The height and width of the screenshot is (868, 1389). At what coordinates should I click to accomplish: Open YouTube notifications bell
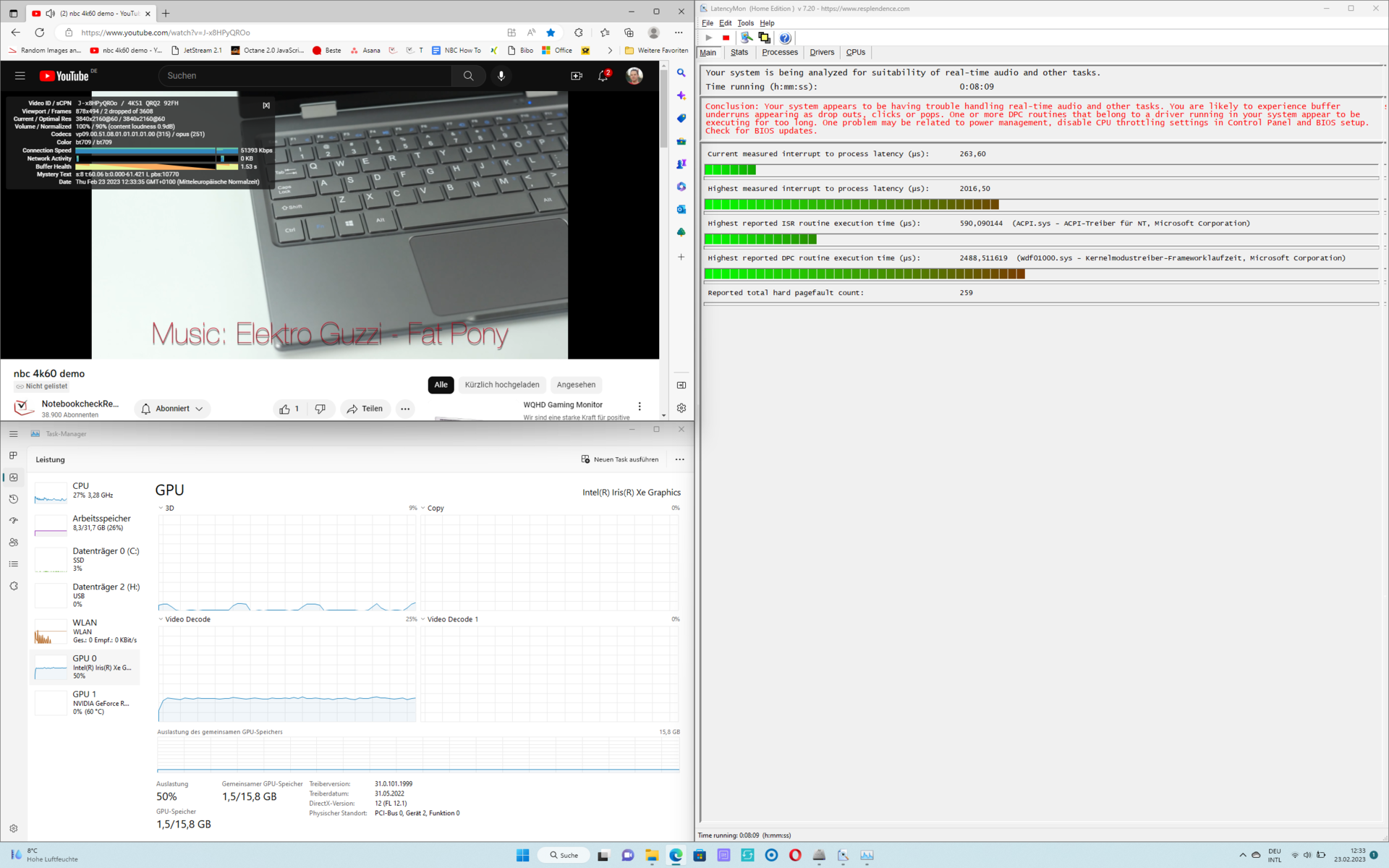[603, 76]
